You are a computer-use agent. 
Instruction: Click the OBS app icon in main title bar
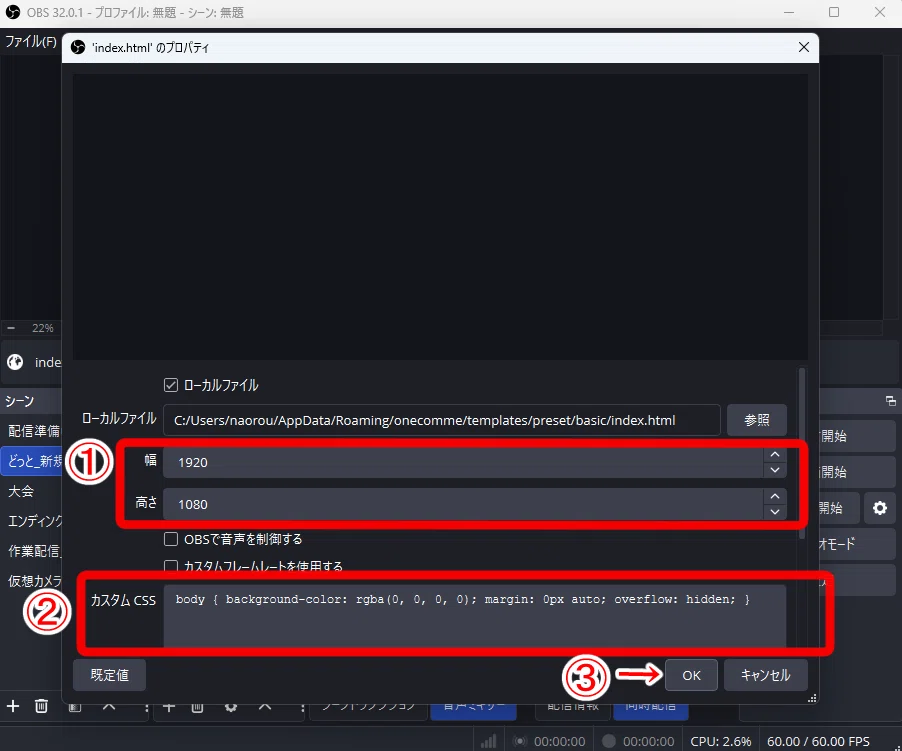pyautogui.click(x=13, y=12)
